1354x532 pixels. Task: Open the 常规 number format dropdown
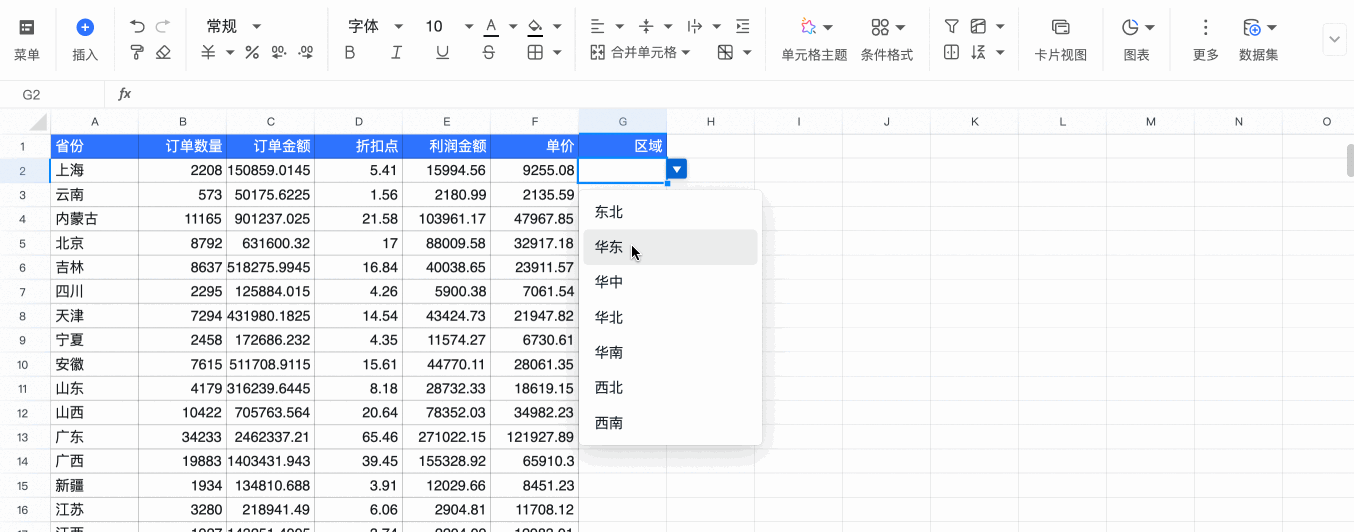233,26
